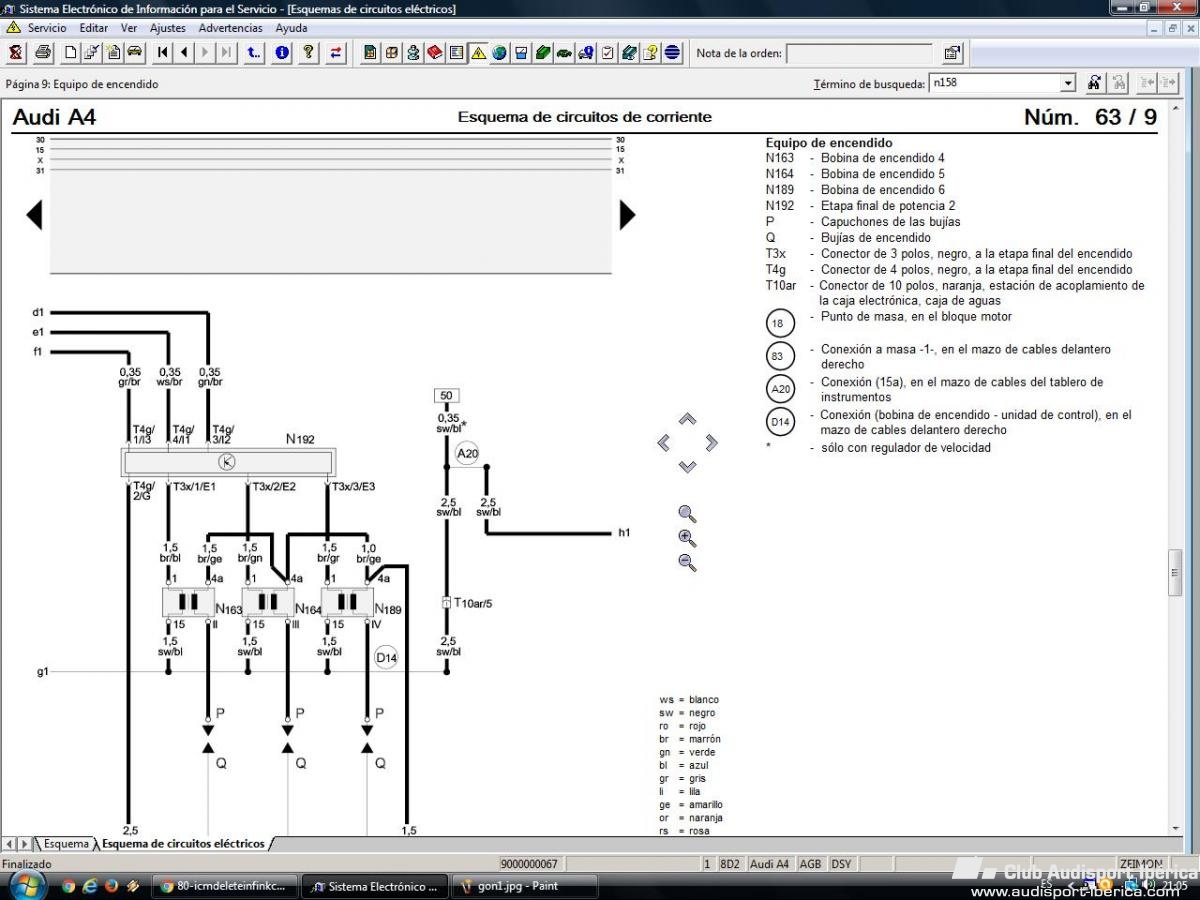Screen dimensions: 1200x900
Task: Click the T10ar/5 connector label
Action: pyautogui.click(x=473, y=603)
